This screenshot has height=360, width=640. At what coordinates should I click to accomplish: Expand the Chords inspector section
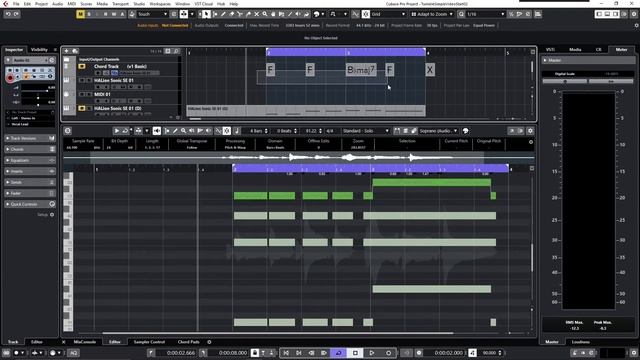tap(30, 149)
